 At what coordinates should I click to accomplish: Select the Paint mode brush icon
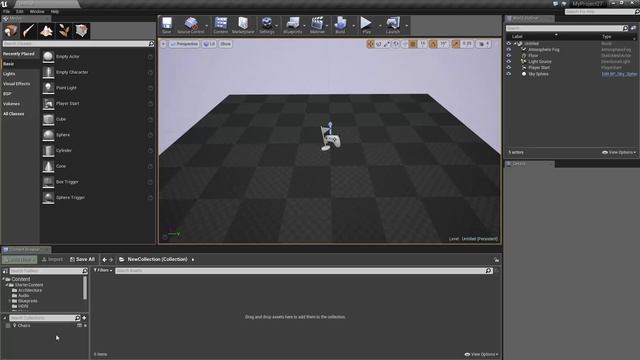coord(28,31)
